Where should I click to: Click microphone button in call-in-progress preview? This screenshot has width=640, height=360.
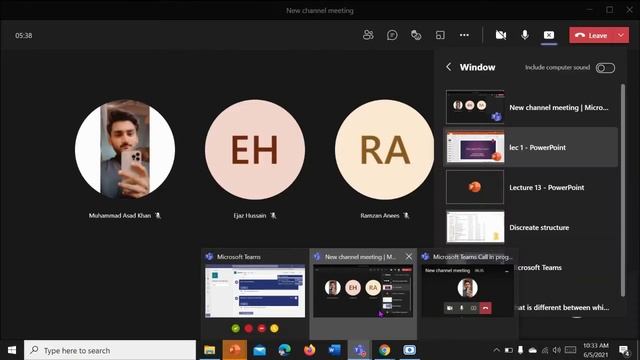point(462,308)
